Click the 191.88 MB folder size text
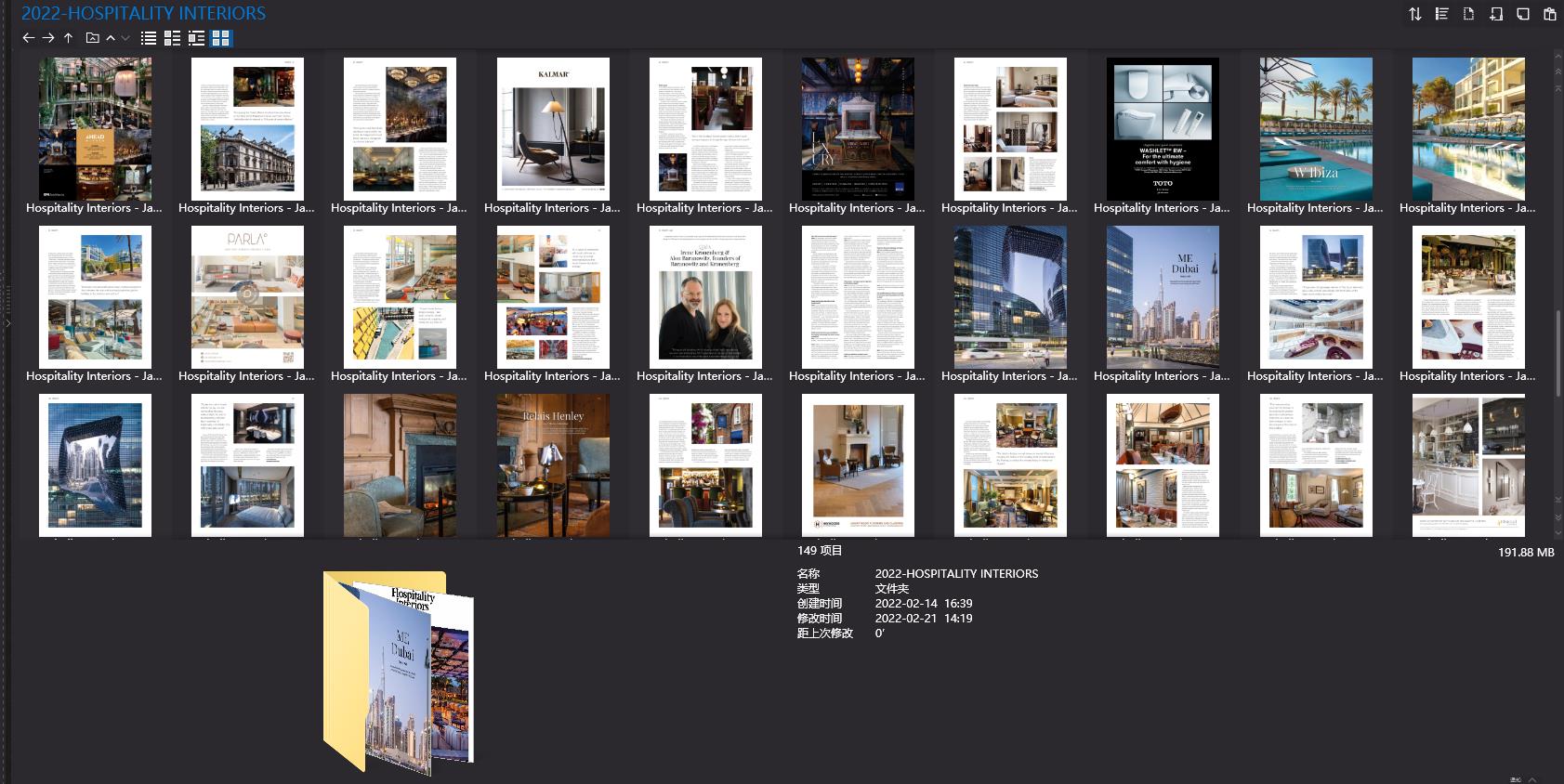 1526,553
